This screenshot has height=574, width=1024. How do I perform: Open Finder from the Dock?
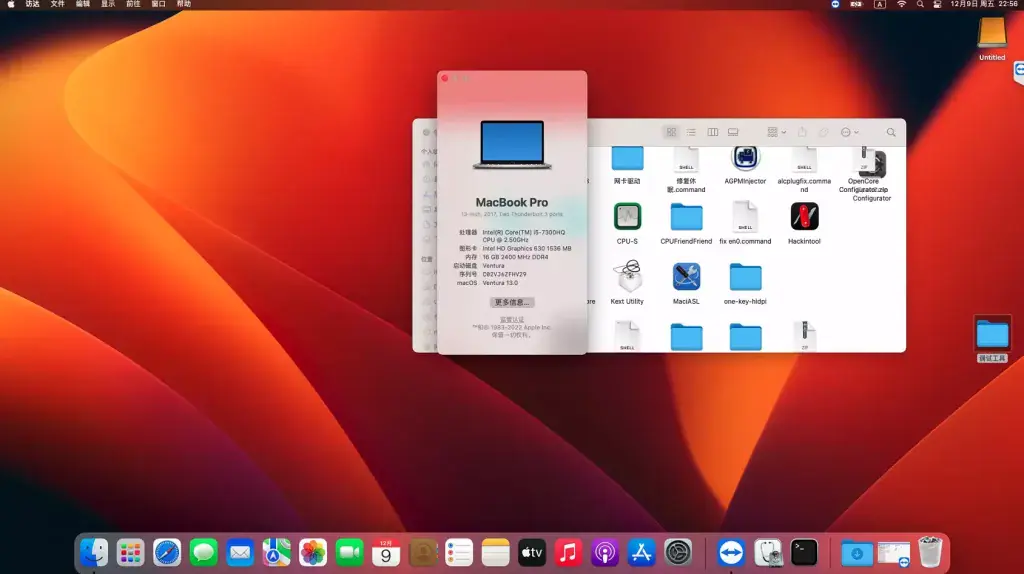coord(94,552)
